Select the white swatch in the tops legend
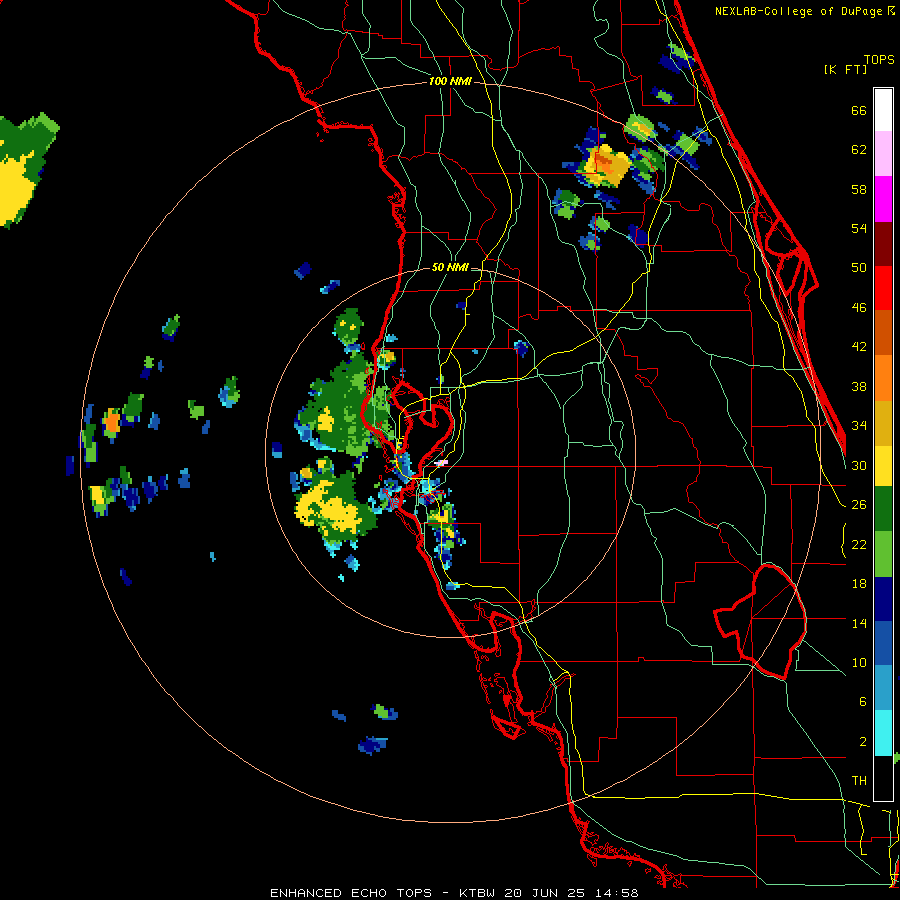The height and width of the screenshot is (900, 900). pyautogui.click(x=883, y=110)
